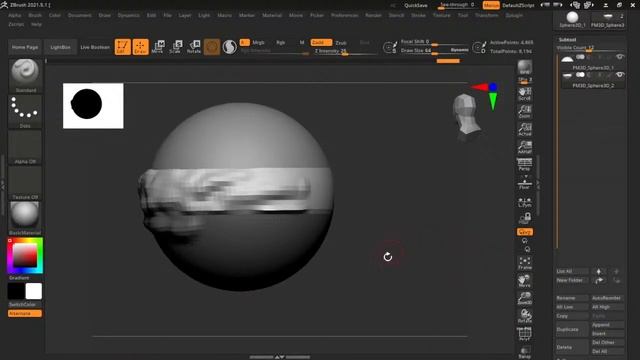The width and height of the screenshot is (640, 360).
Task: Open the LightBox browser
Action: (60, 47)
